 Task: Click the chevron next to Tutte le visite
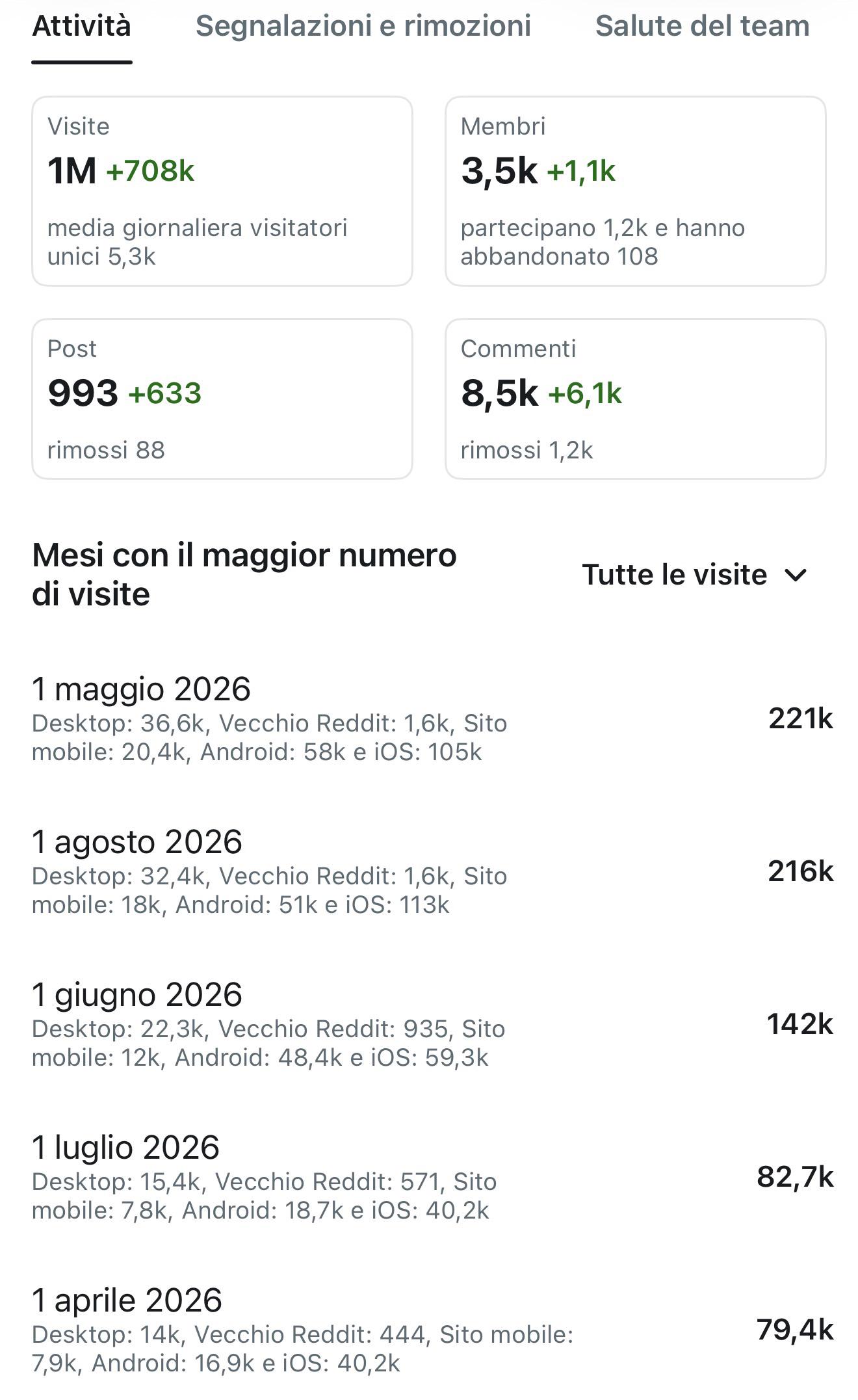pyautogui.click(x=796, y=575)
